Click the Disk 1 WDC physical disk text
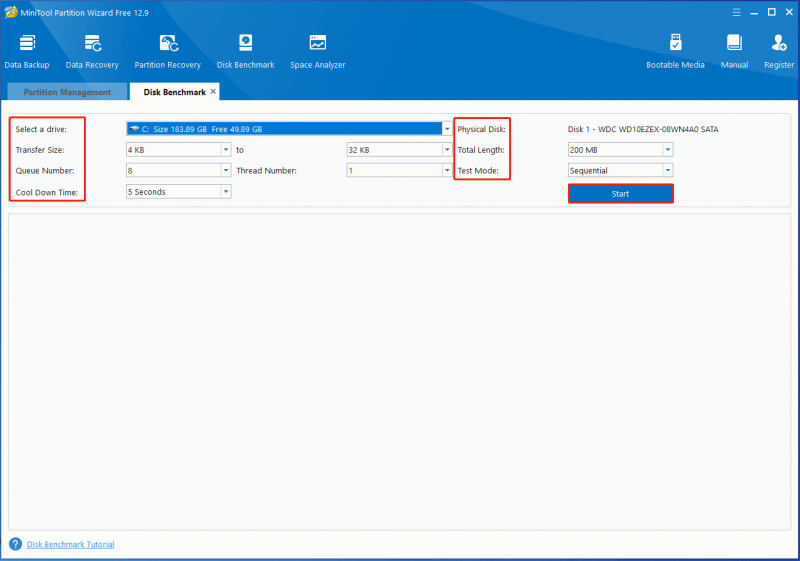 [x=643, y=129]
